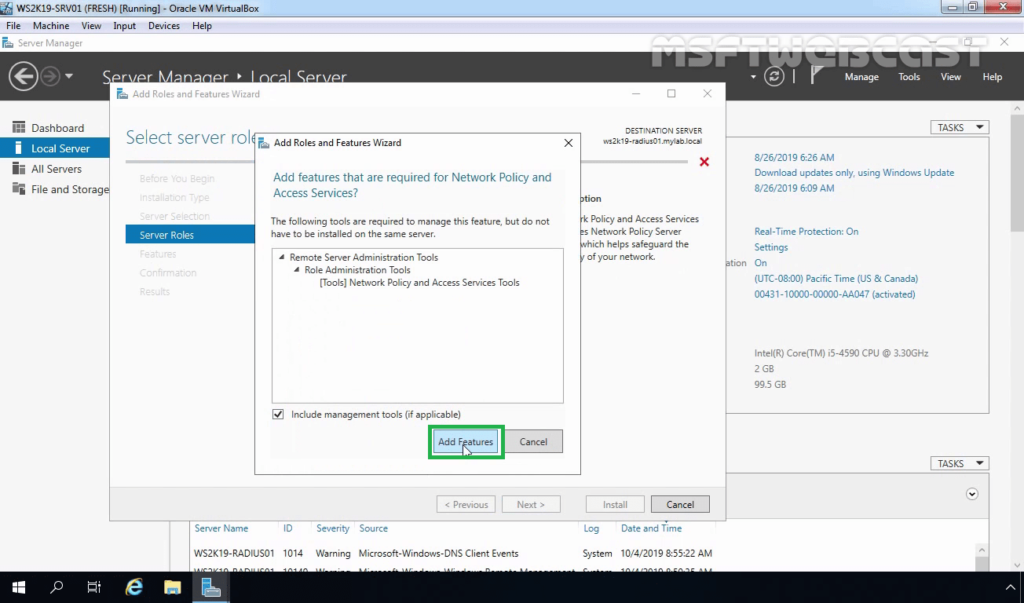The width and height of the screenshot is (1024, 603).
Task: Open the Pacific Time zone link
Action: click(836, 278)
